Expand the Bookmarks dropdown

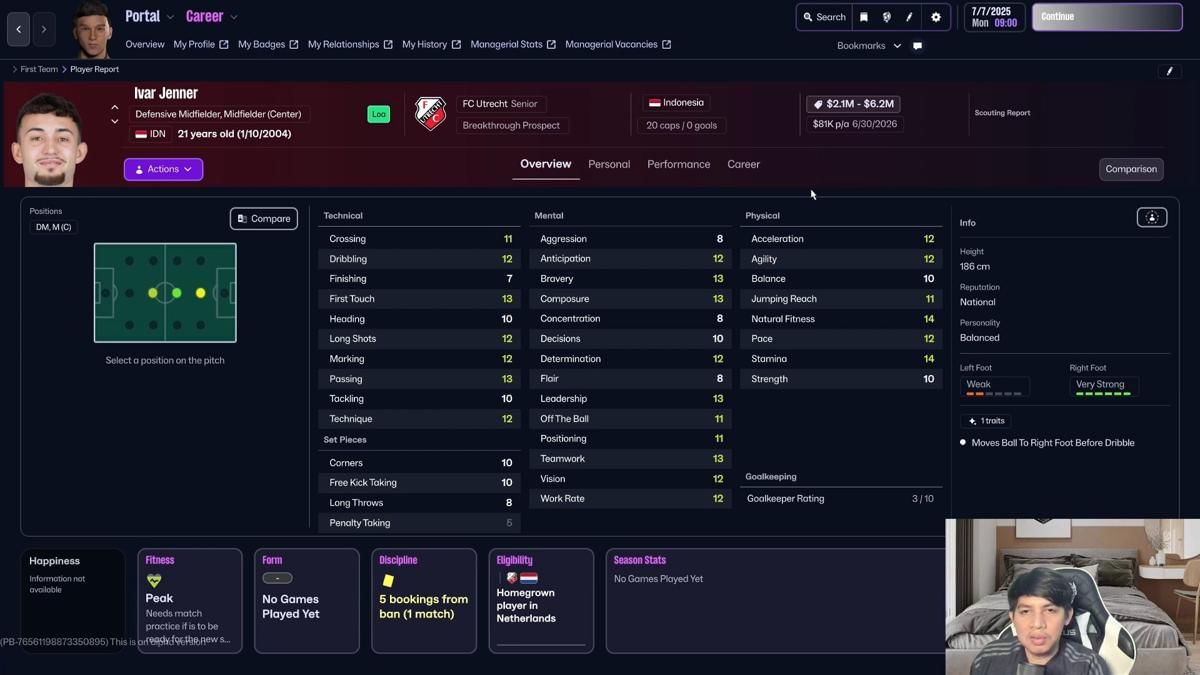tap(868, 46)
